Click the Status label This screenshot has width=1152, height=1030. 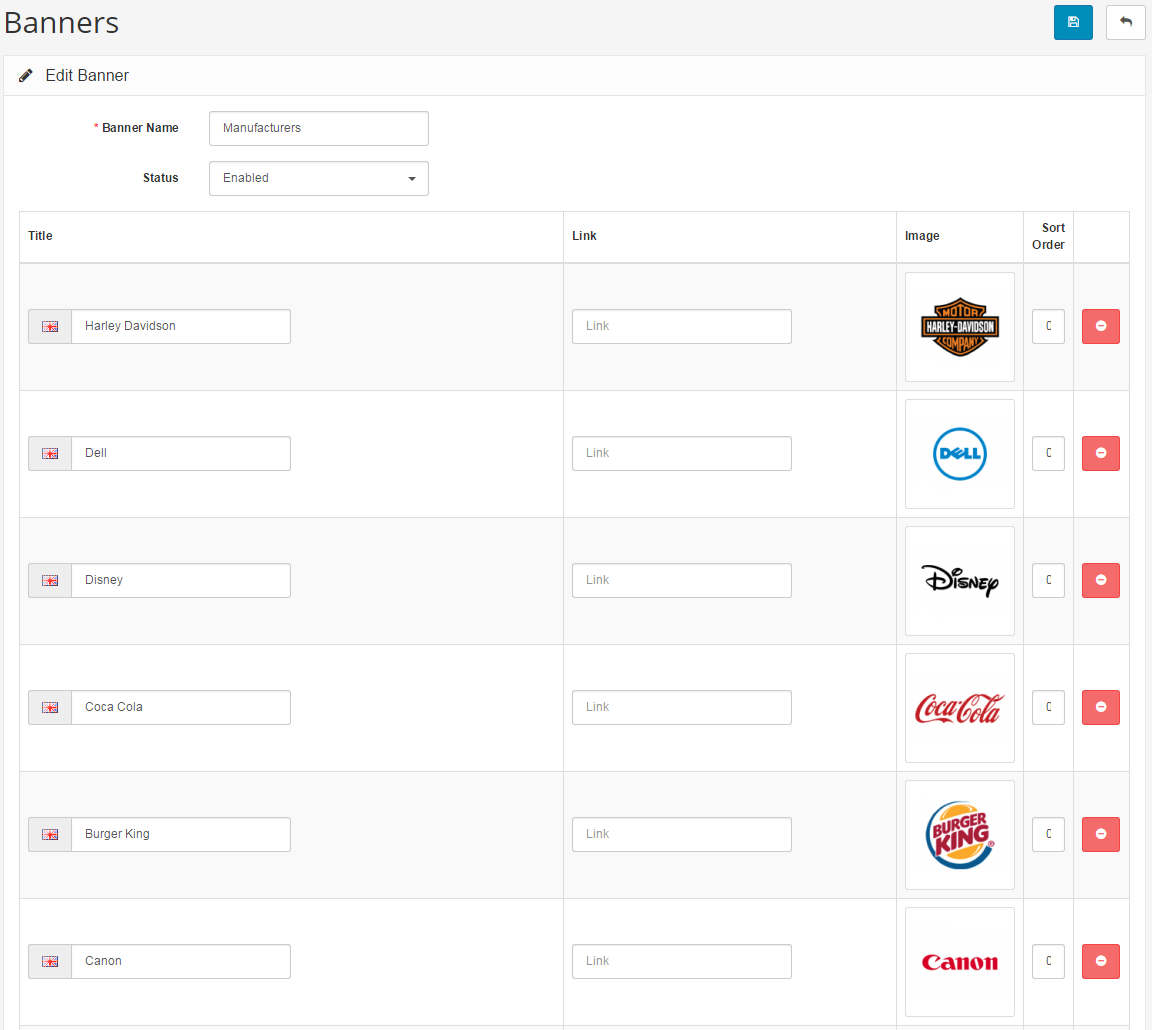[161, 178]
